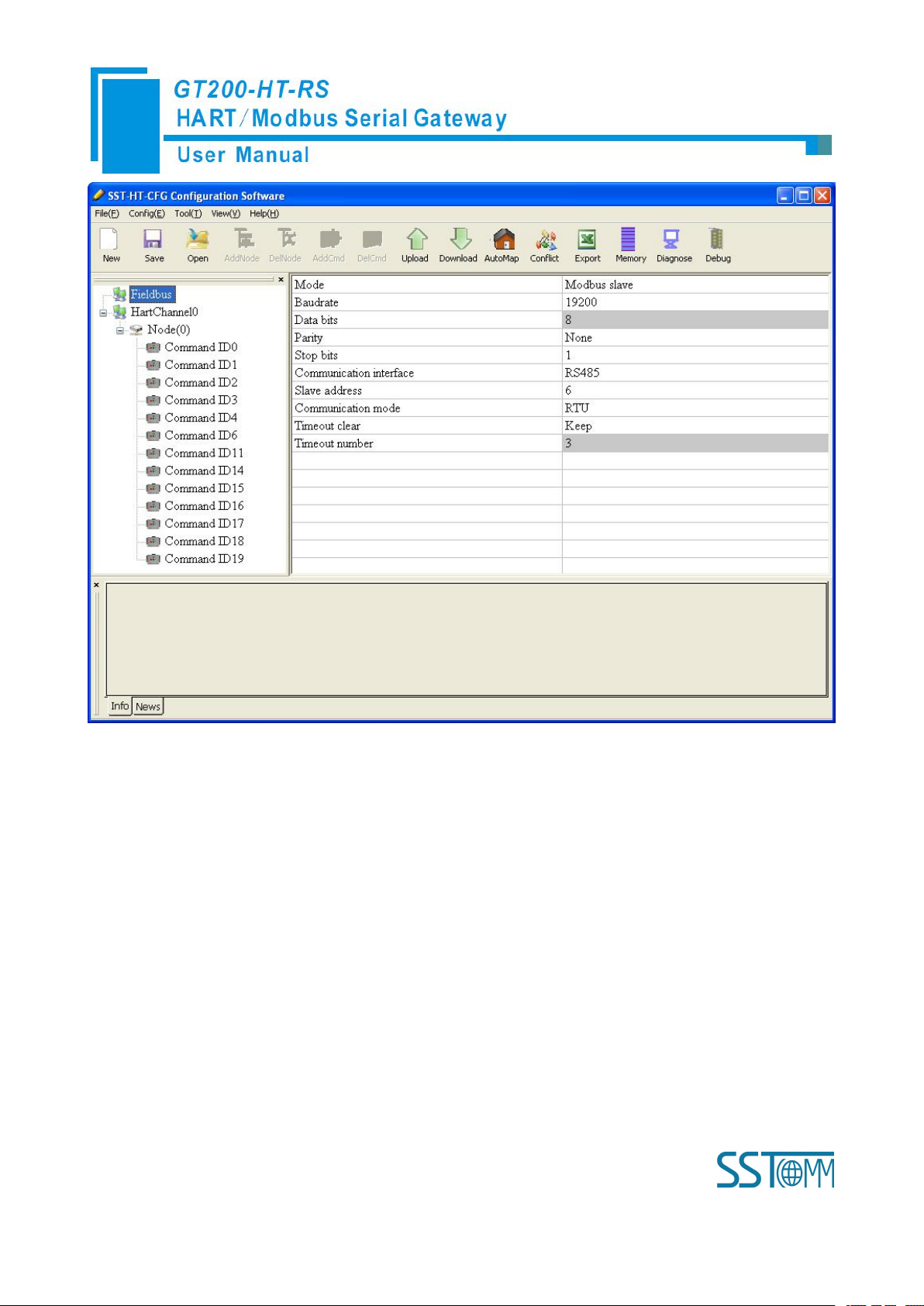This screenshot has height=1306, width=924.
Task: Click the RS485 interface value
Action: click(695, 373)
